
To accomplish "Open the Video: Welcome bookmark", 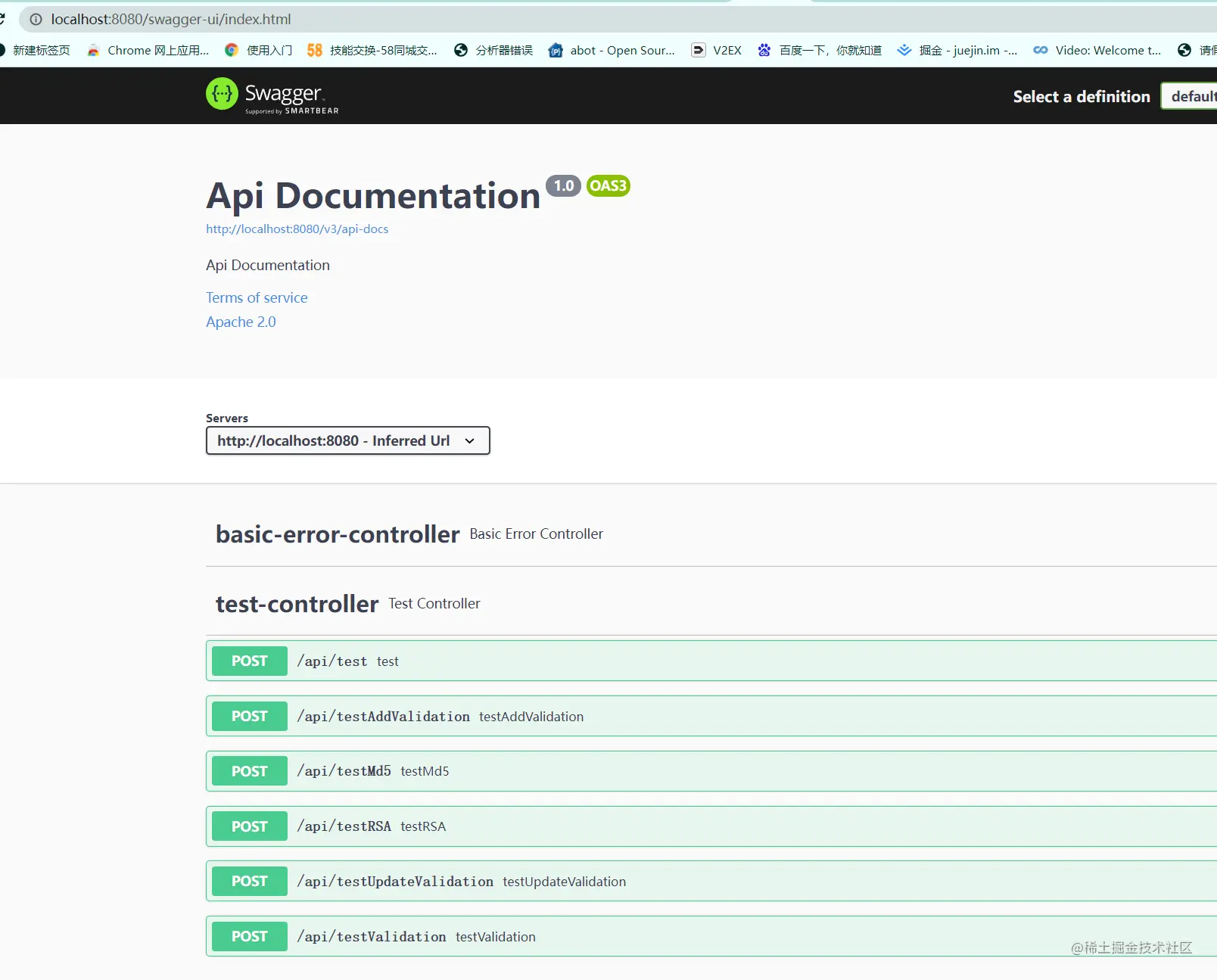I will click(x=1097, y=50).
